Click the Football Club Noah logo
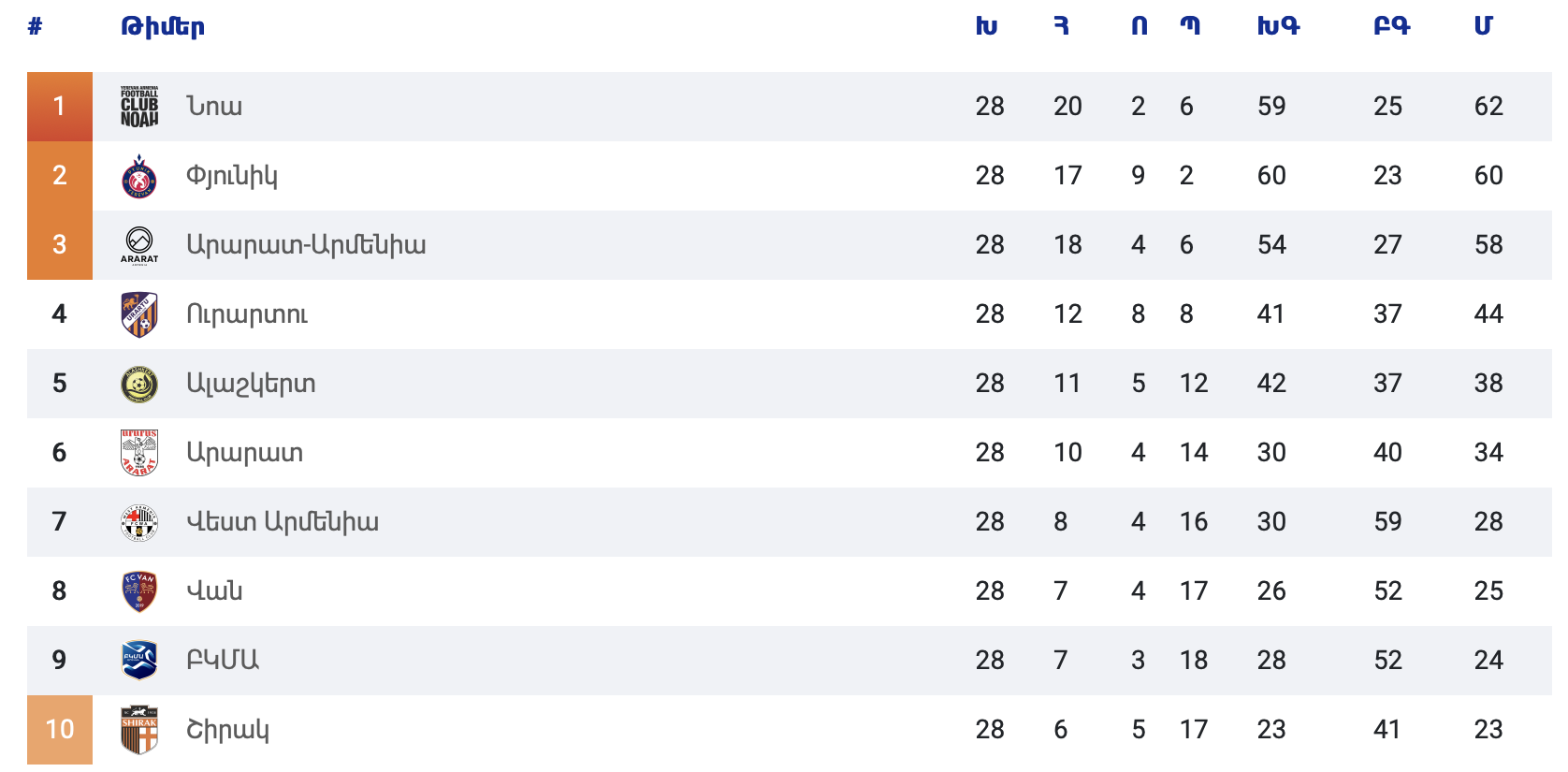Screen dimensions: 1568x772 [139, 107]
